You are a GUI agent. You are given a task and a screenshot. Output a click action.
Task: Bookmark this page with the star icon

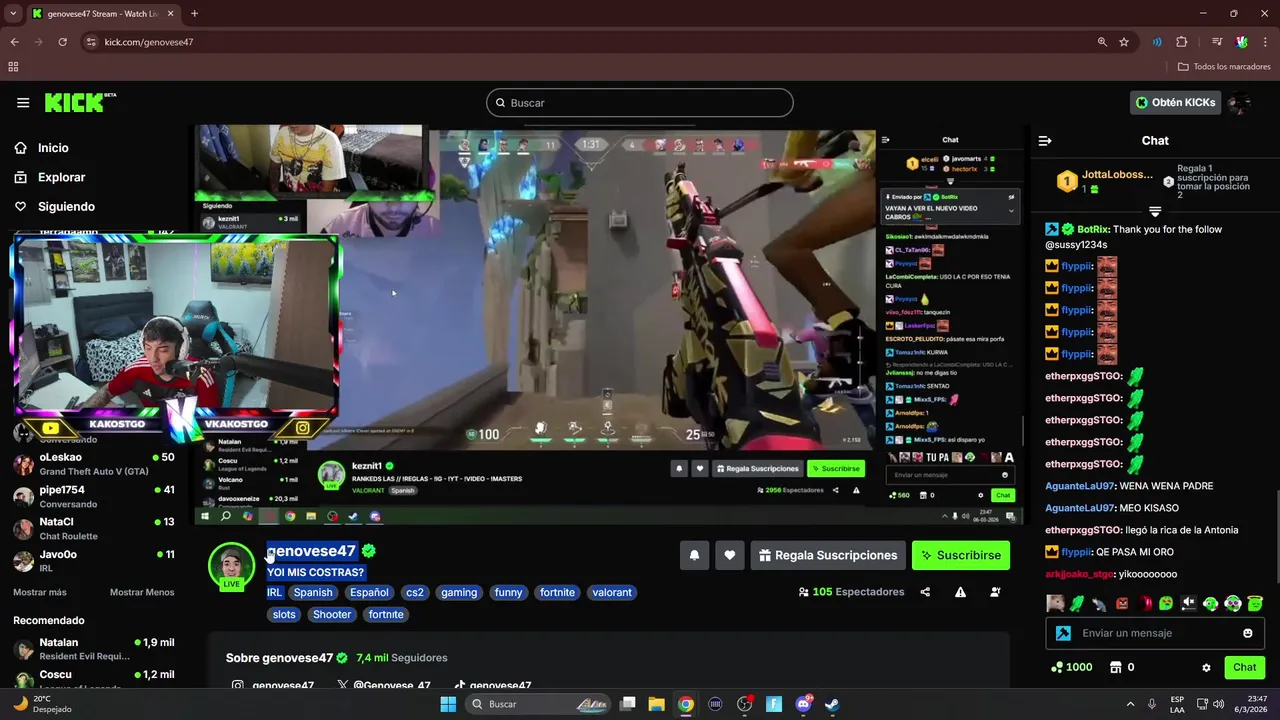(x=1124, y=42)
